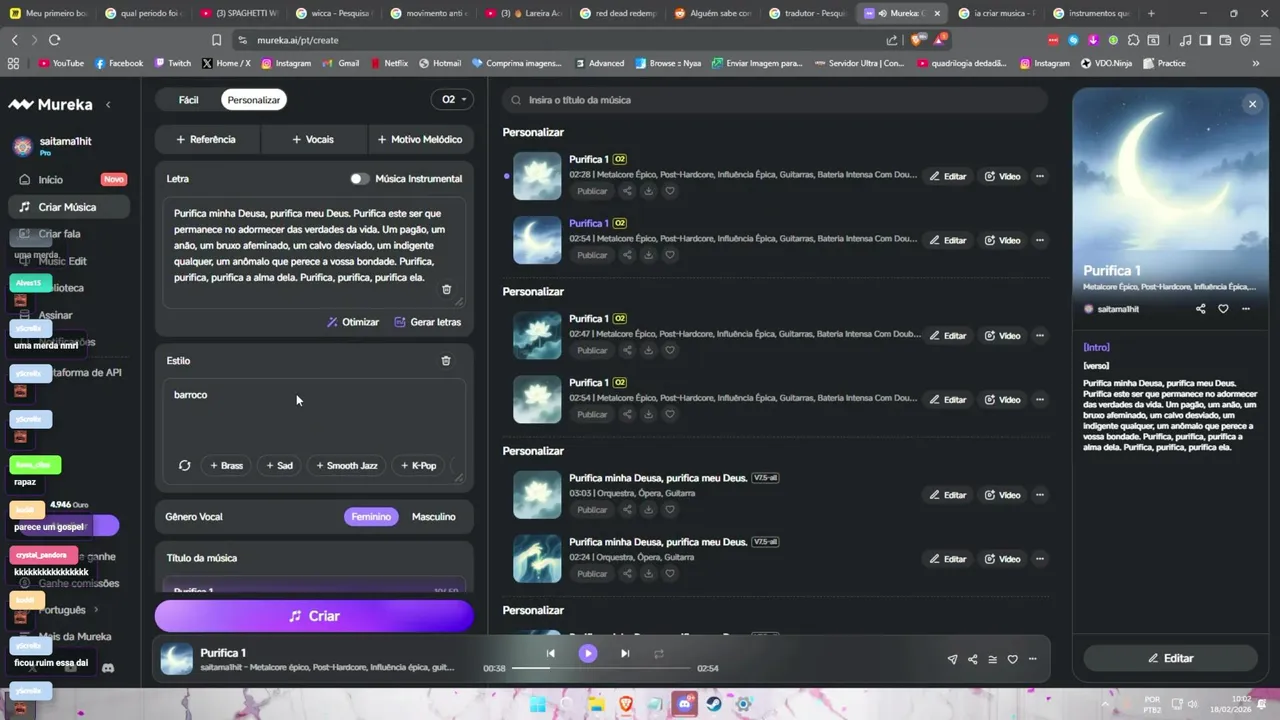Viewport: 1280px width, 720px height.
Task: Share the 02:28 Purifica 1 track
Action: [627, 191]
